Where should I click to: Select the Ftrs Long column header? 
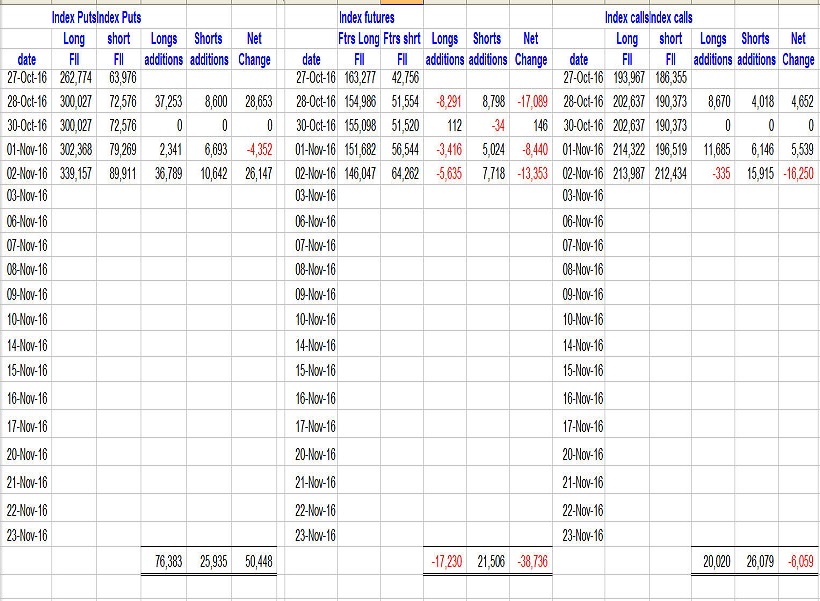coord(357,39)
